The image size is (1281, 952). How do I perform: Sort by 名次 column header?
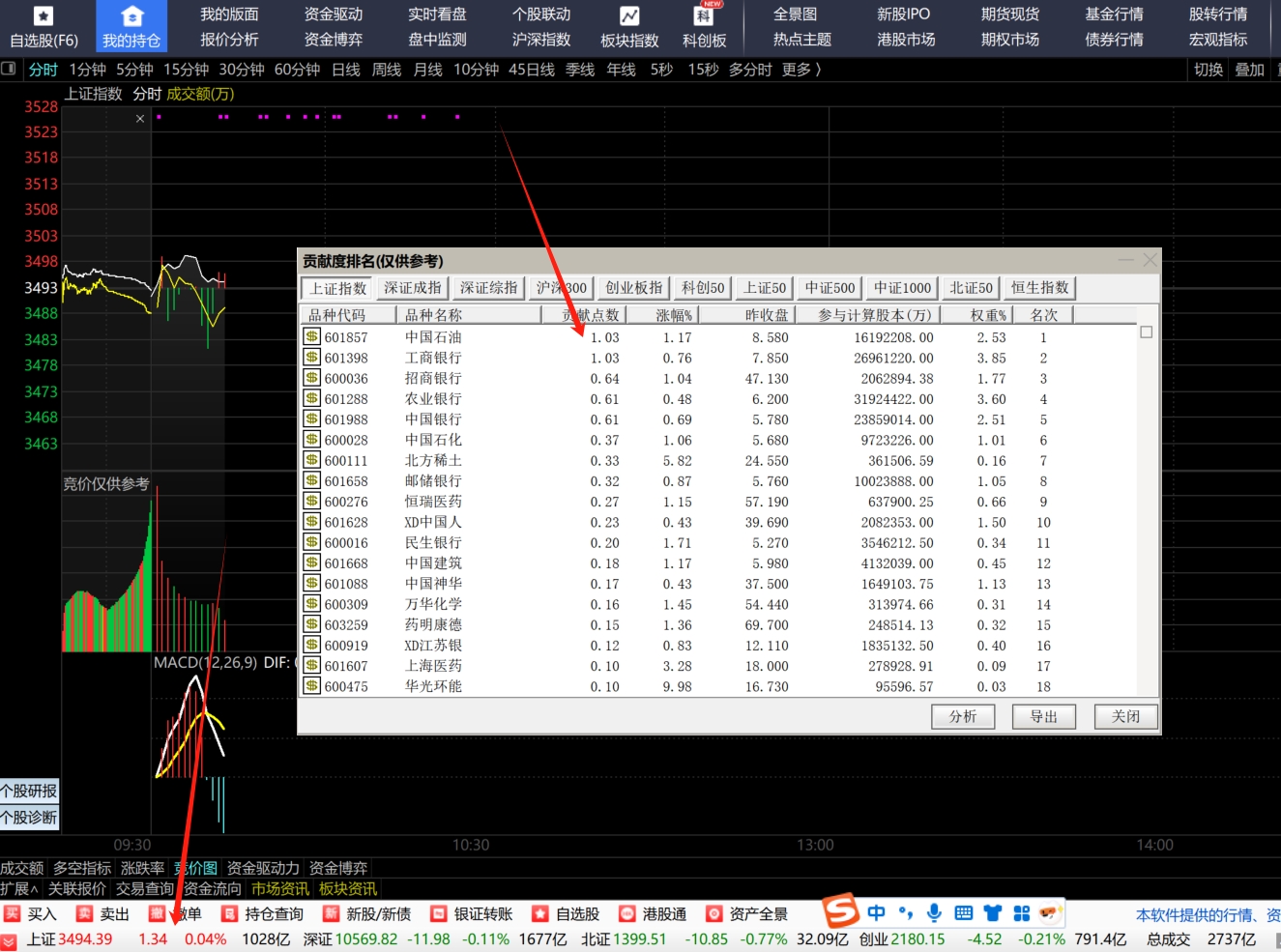pyautogui.click(x=1044, y=314)
